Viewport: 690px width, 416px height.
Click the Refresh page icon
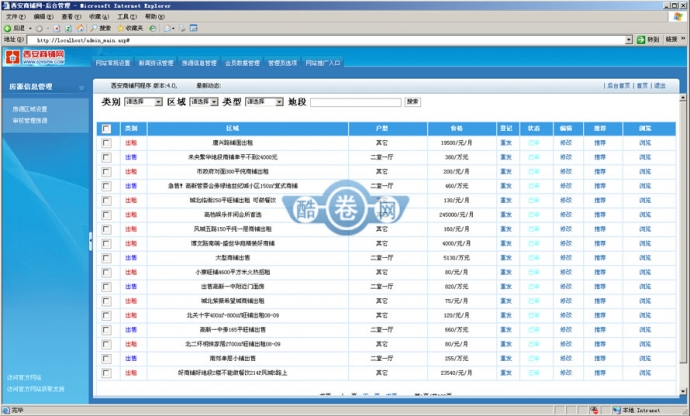68,29
